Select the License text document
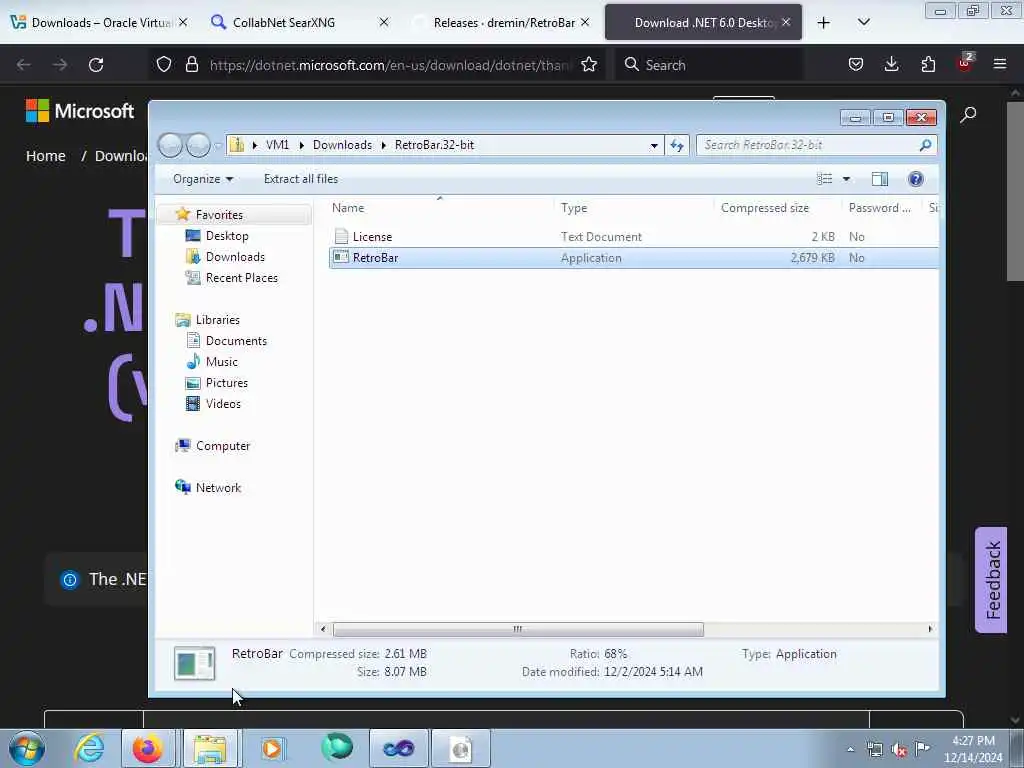 [372, 237]
